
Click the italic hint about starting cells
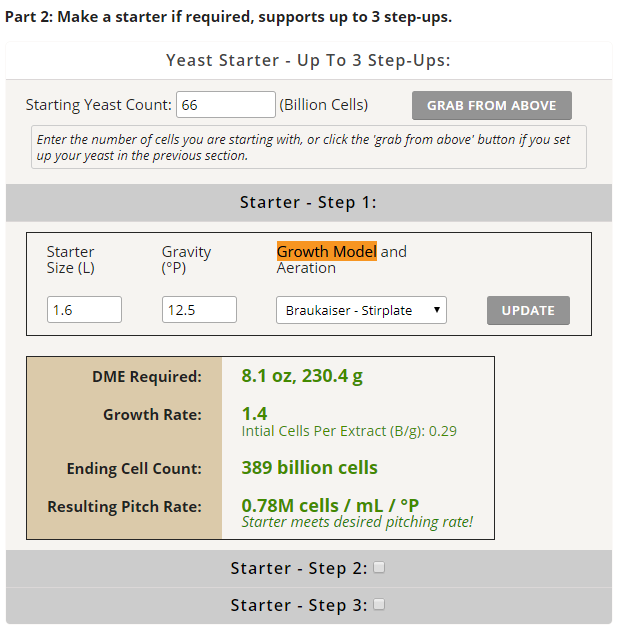click(x=308, y=147)
